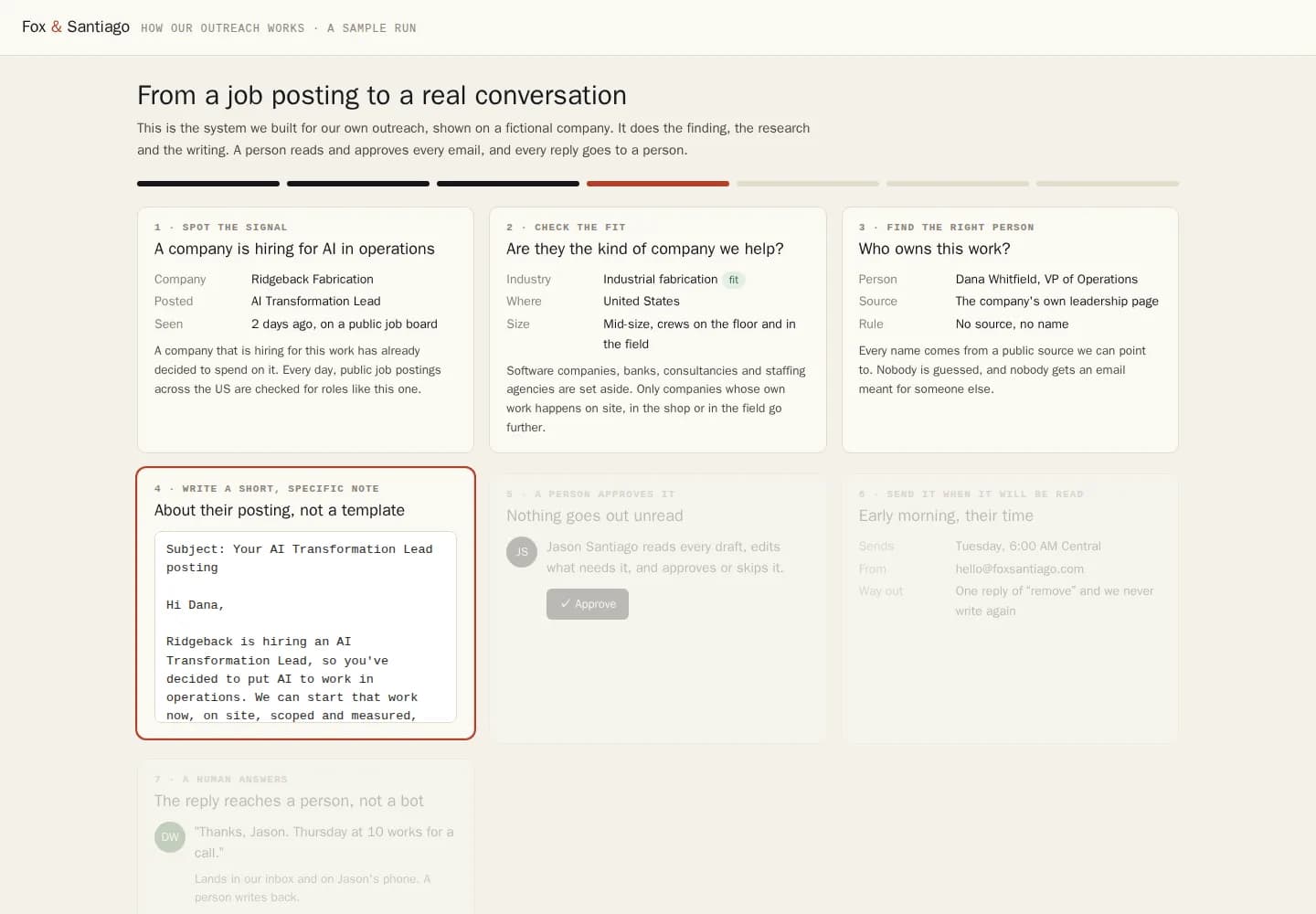Jump to the third progress segment
This screenshot has width=1316, height=914.
click(x=508, y=184)
